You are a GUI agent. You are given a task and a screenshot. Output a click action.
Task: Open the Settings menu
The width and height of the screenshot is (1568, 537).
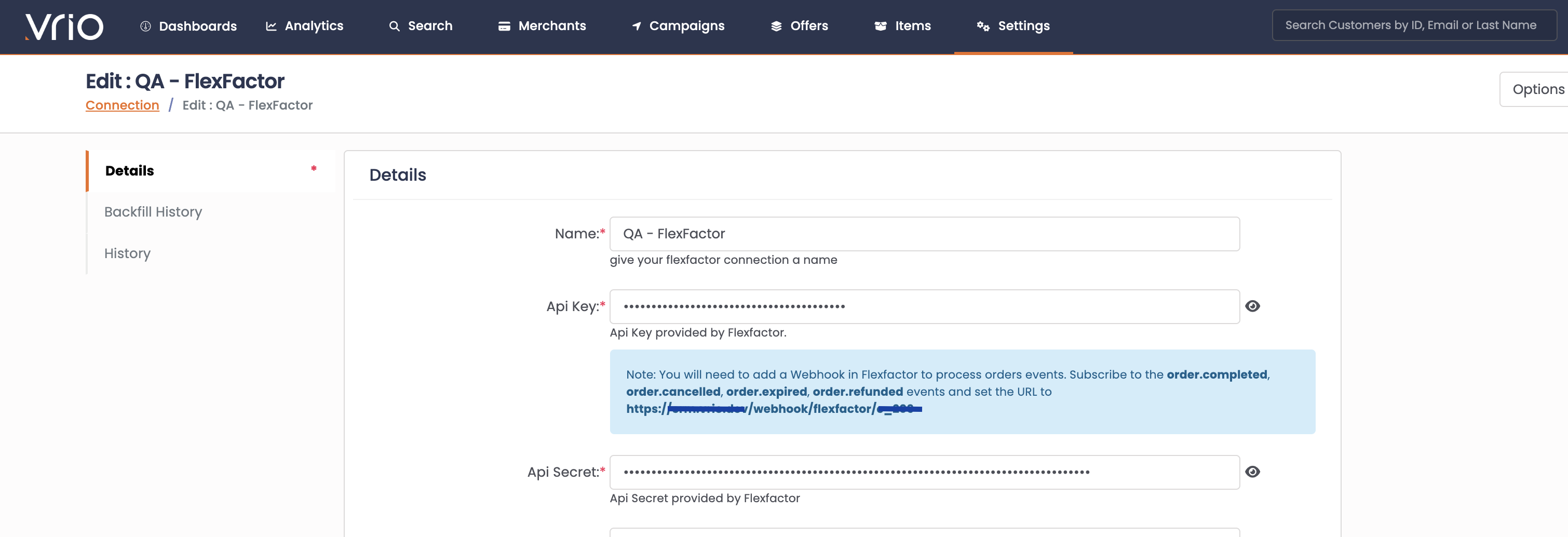pos(1024,26)
